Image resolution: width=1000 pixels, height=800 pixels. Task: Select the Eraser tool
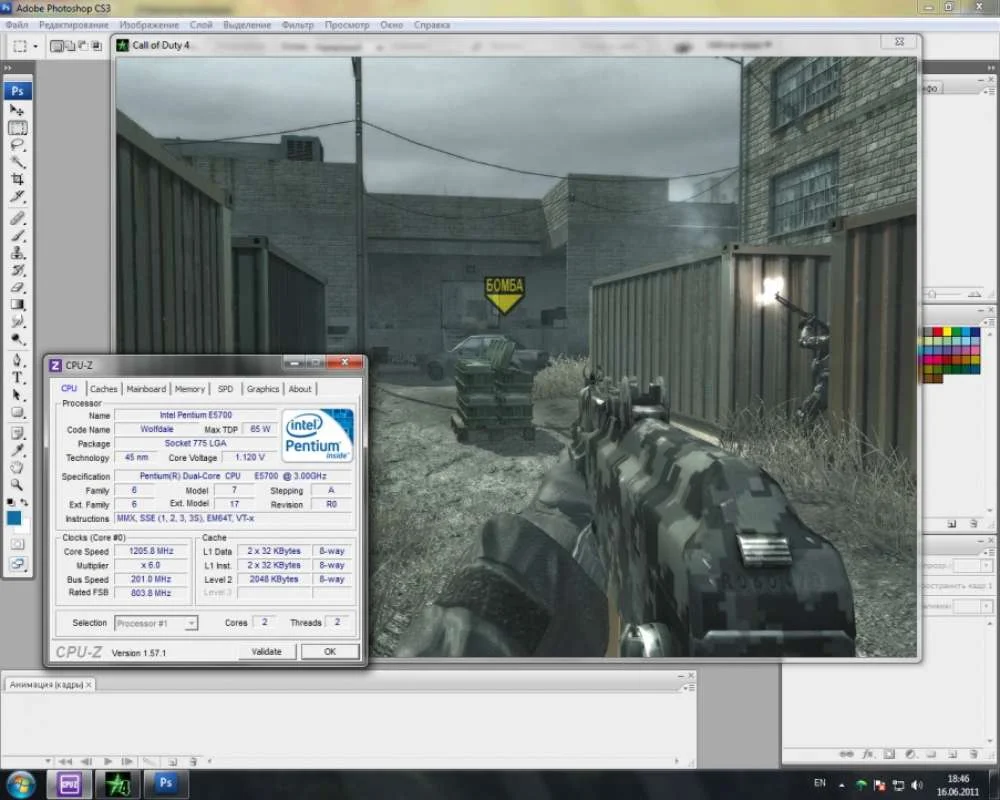17,287
